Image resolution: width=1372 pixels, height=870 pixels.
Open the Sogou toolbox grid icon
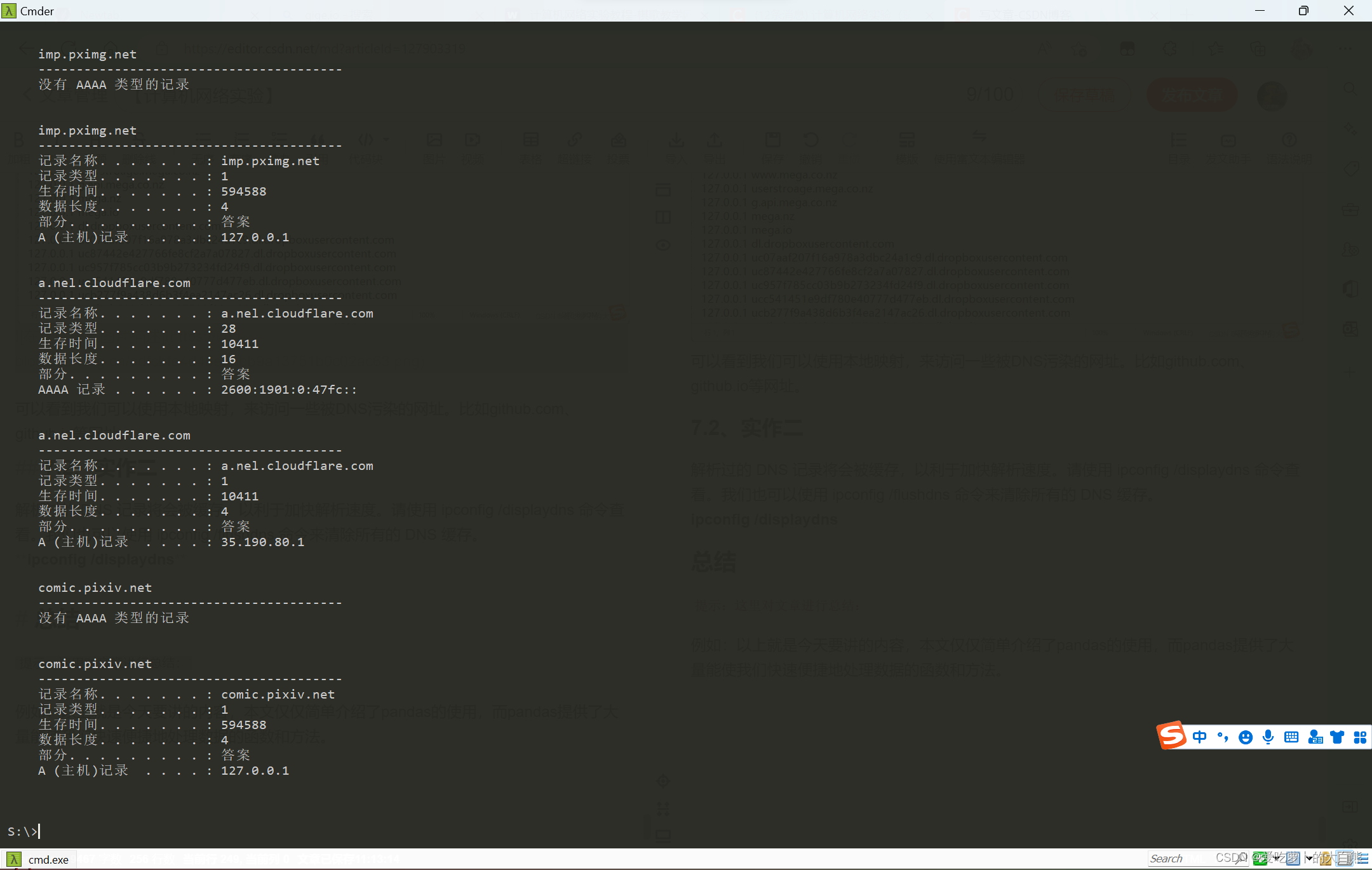click(x=1360, y=737)
